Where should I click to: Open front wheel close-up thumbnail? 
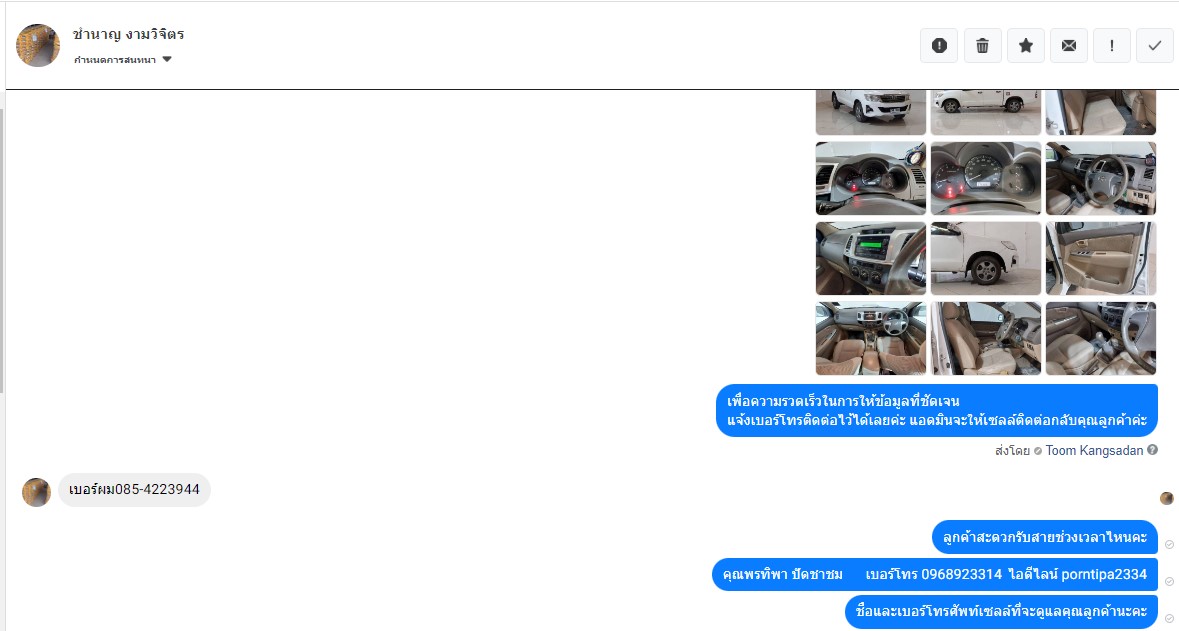pos(986,258)
